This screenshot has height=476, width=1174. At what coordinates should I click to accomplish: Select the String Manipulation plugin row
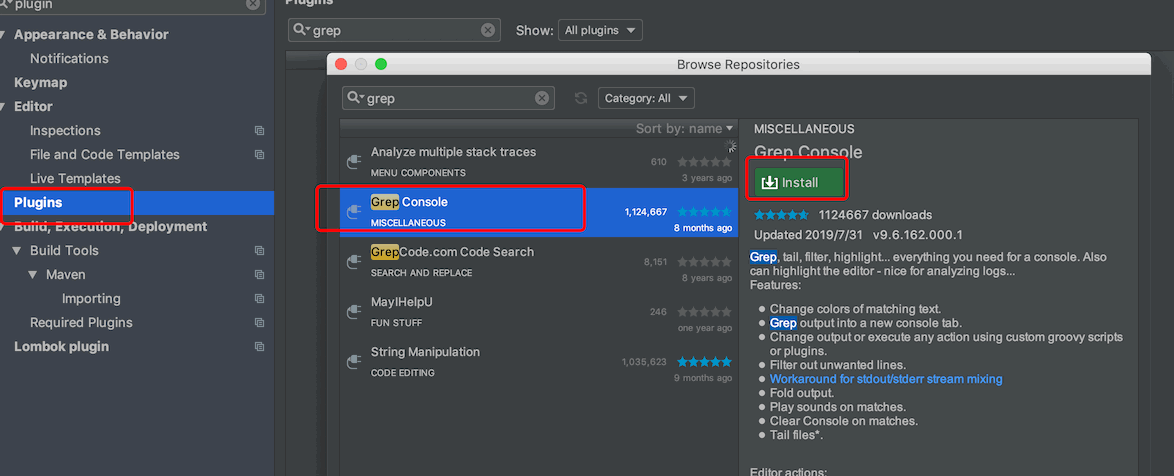(x=539, y=362)
